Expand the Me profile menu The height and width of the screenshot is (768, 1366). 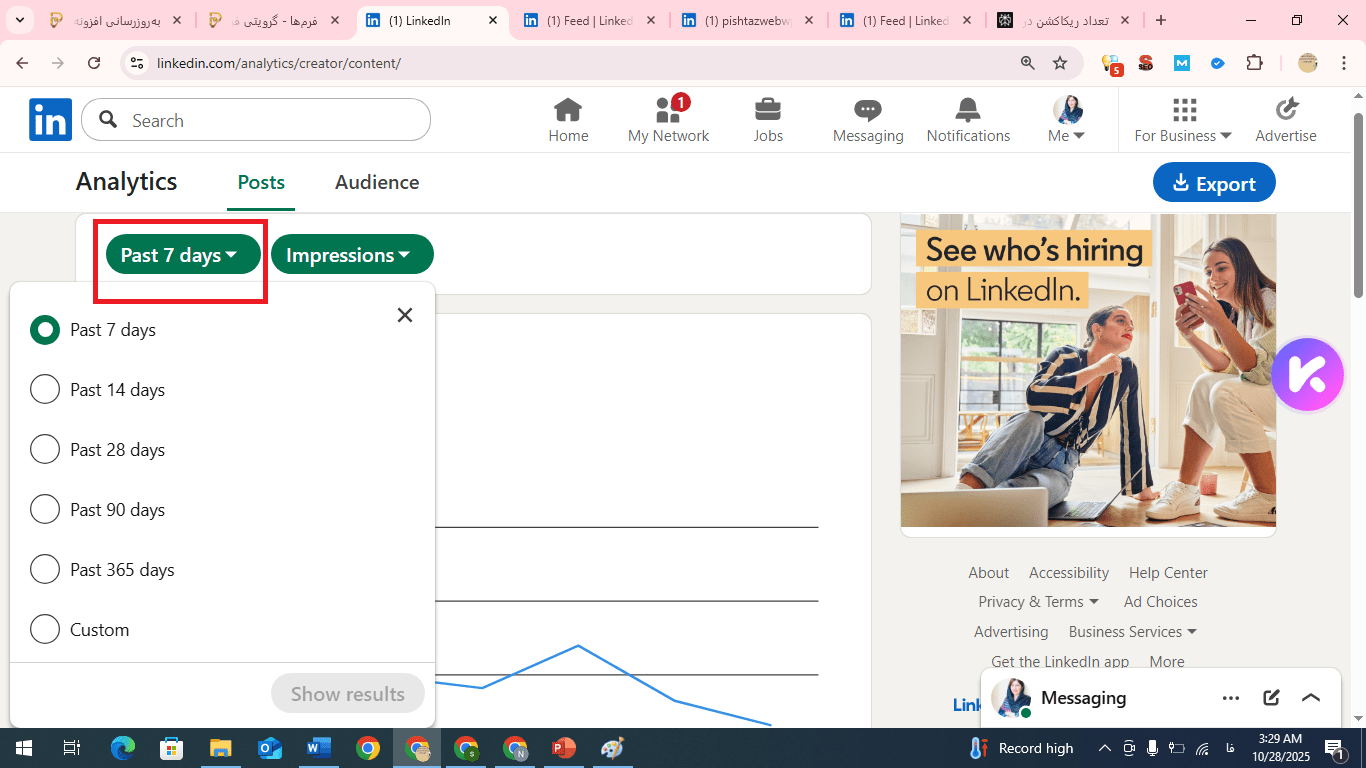[x=1067, y=120]
